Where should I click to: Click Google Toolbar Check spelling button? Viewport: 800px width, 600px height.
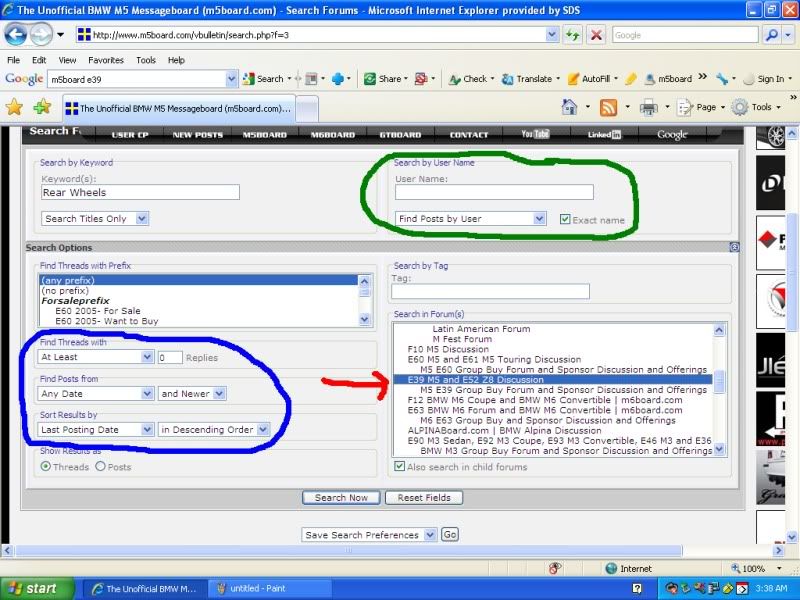pos(468,79)
